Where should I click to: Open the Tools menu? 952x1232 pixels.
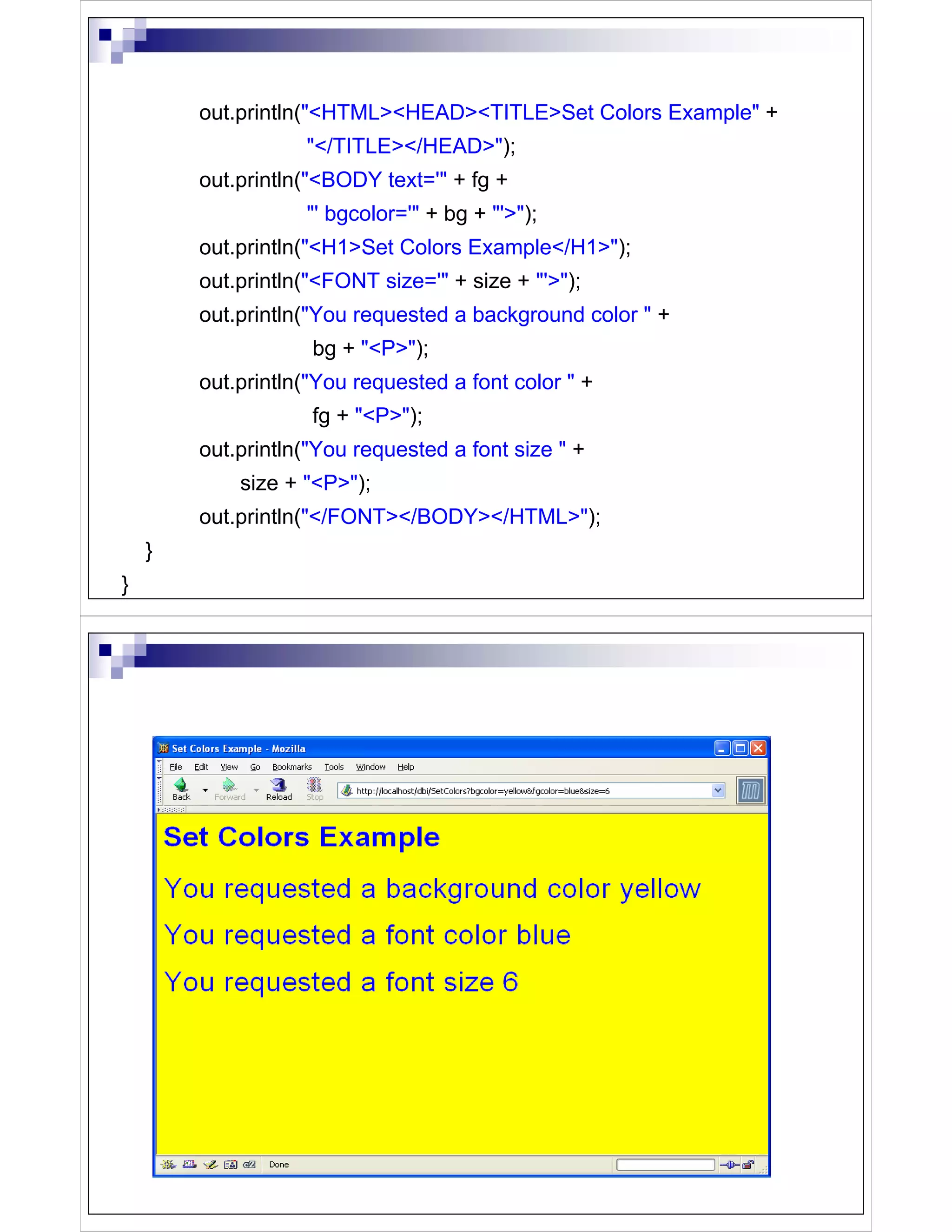334,767
